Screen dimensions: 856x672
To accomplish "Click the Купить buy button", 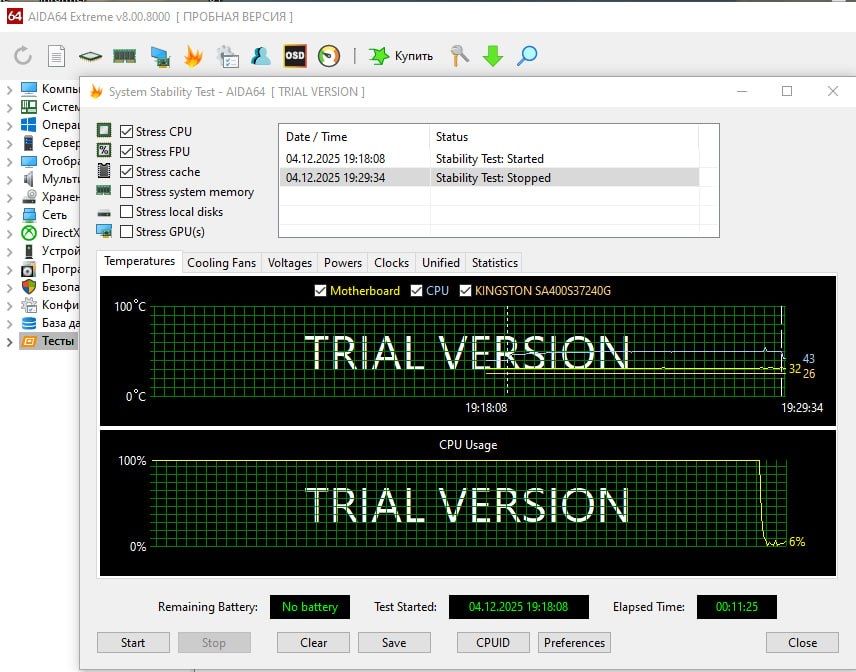I will (x=401, y=56).
